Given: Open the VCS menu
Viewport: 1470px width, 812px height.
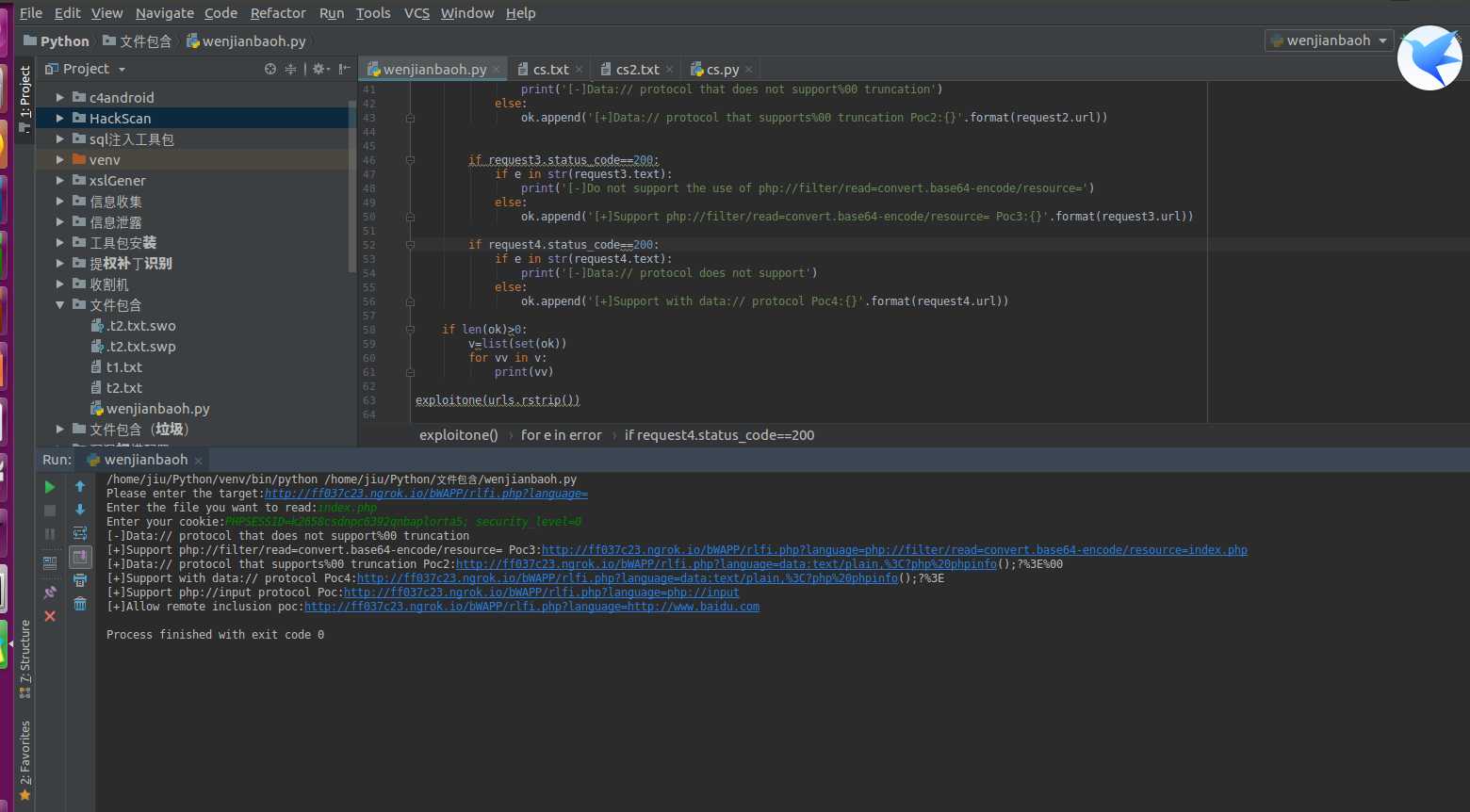Looking at the screenshot, I should [x=416, y=13].
